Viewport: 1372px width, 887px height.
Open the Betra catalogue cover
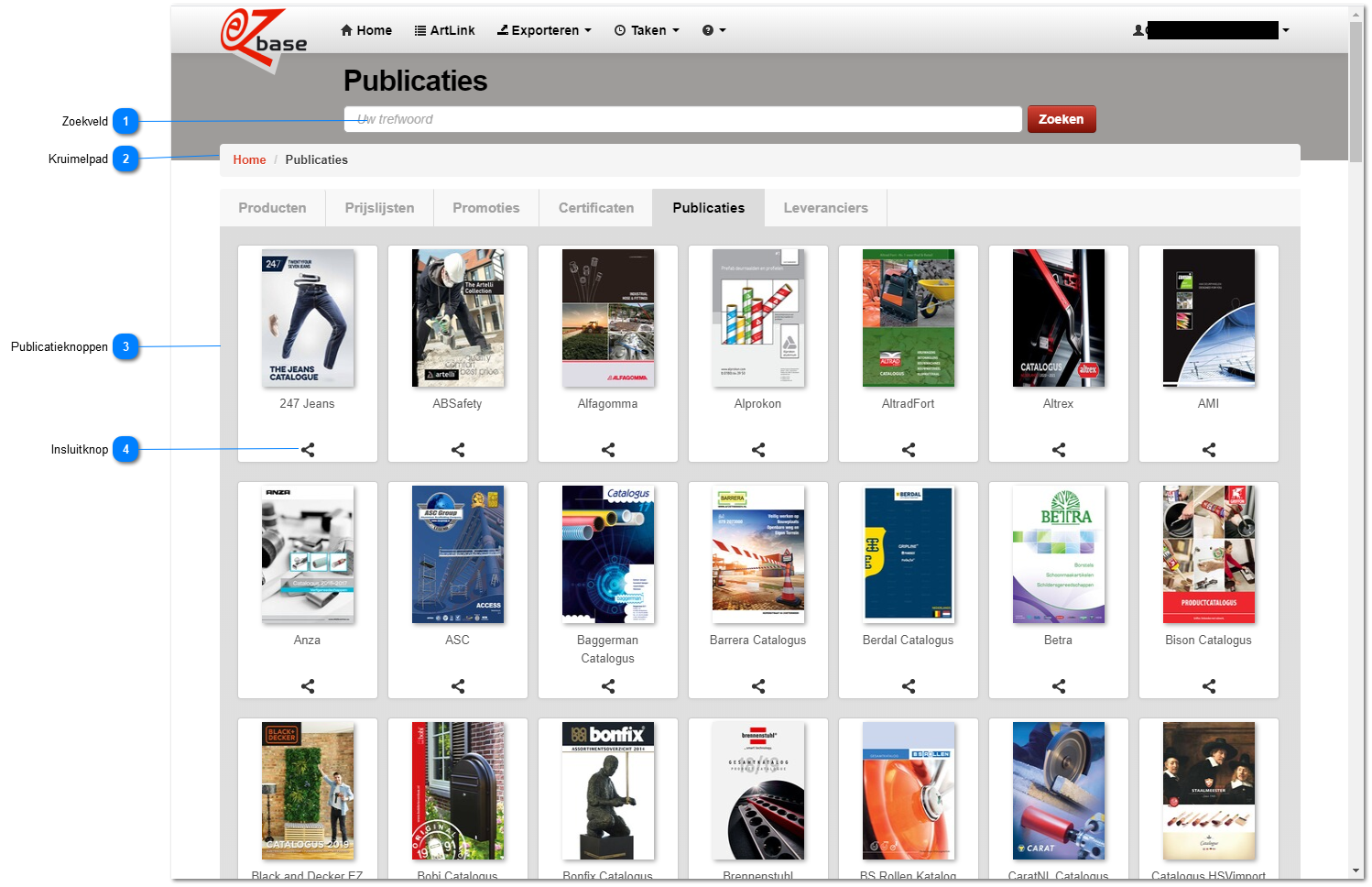point(1059,554)
